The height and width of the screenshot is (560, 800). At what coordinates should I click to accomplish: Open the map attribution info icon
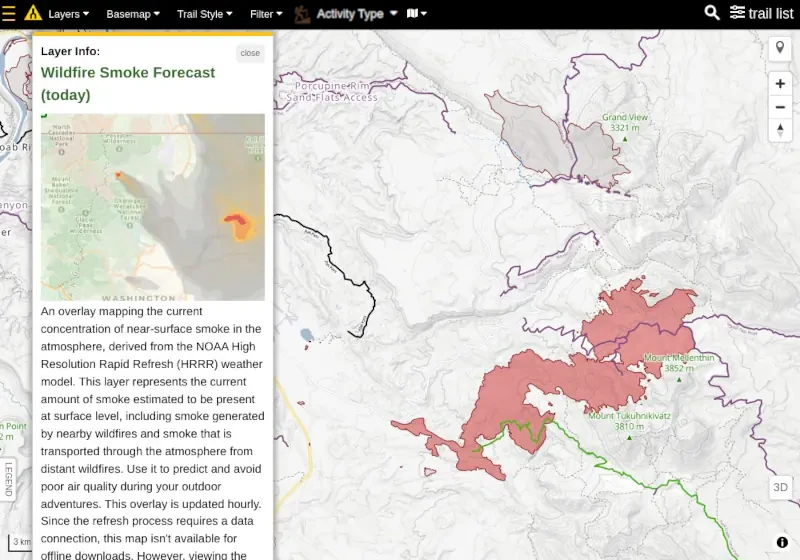[x=782, y=542]
